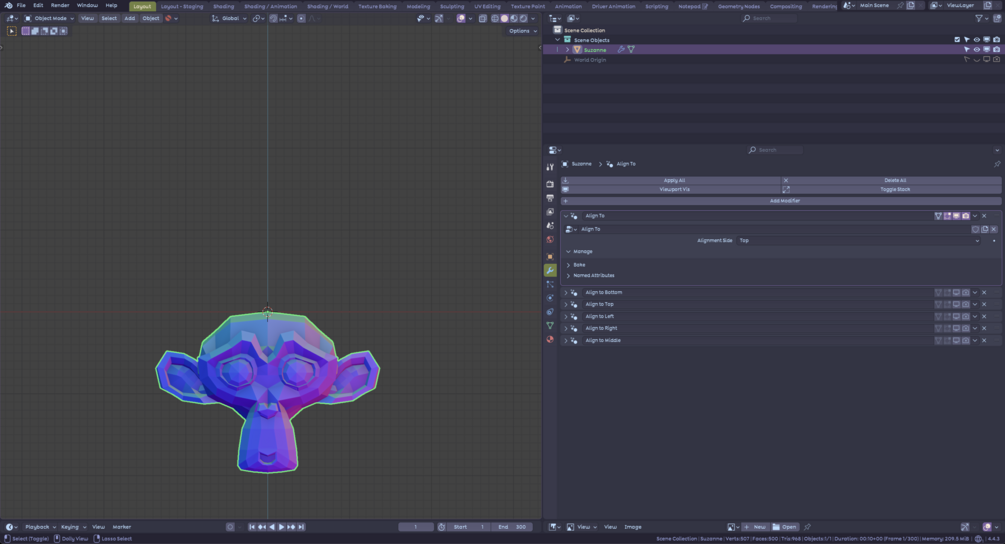Open the Options dropdown in the viewport
The image size is (1005, 544).
[523, 31]
